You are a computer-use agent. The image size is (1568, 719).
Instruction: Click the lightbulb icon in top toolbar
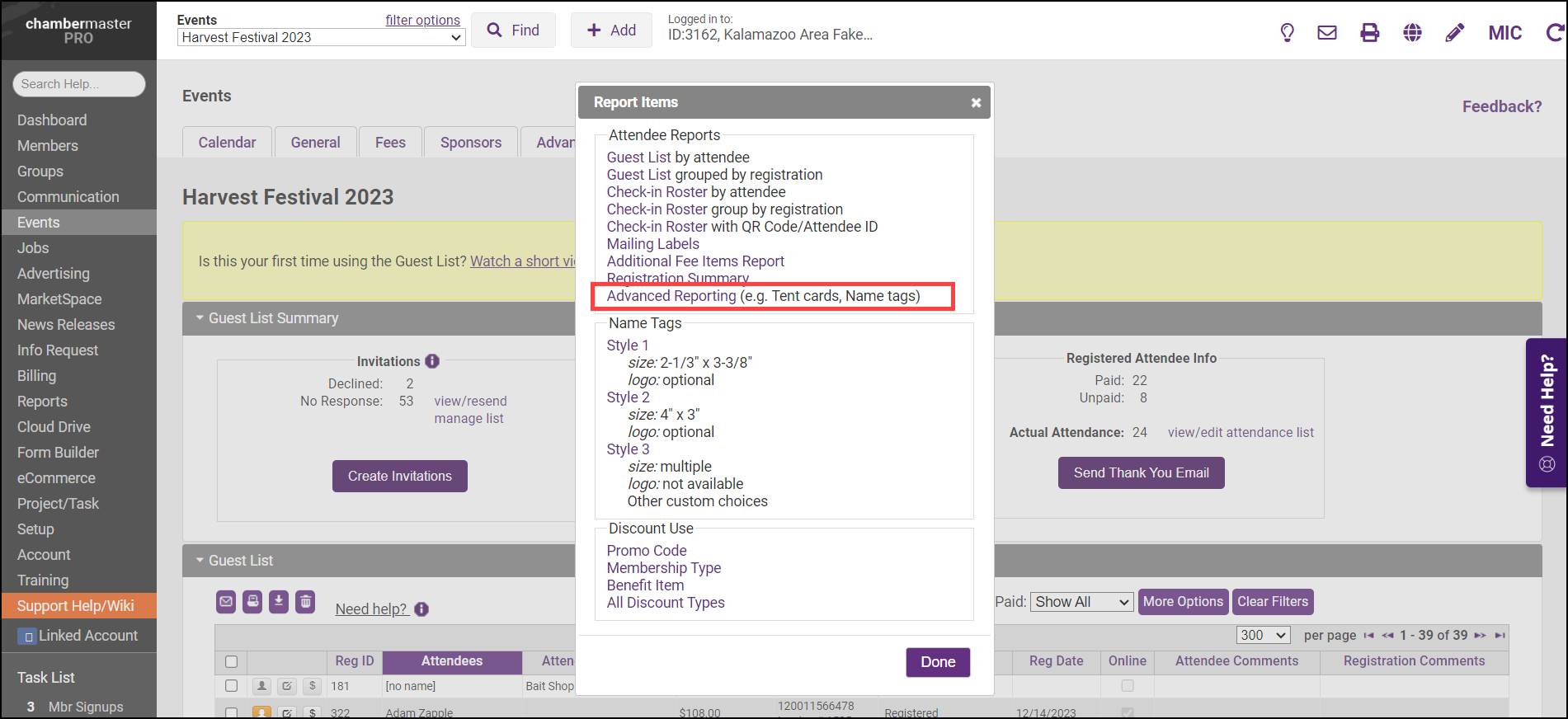pyautogui.click(x=1287, y=33)
